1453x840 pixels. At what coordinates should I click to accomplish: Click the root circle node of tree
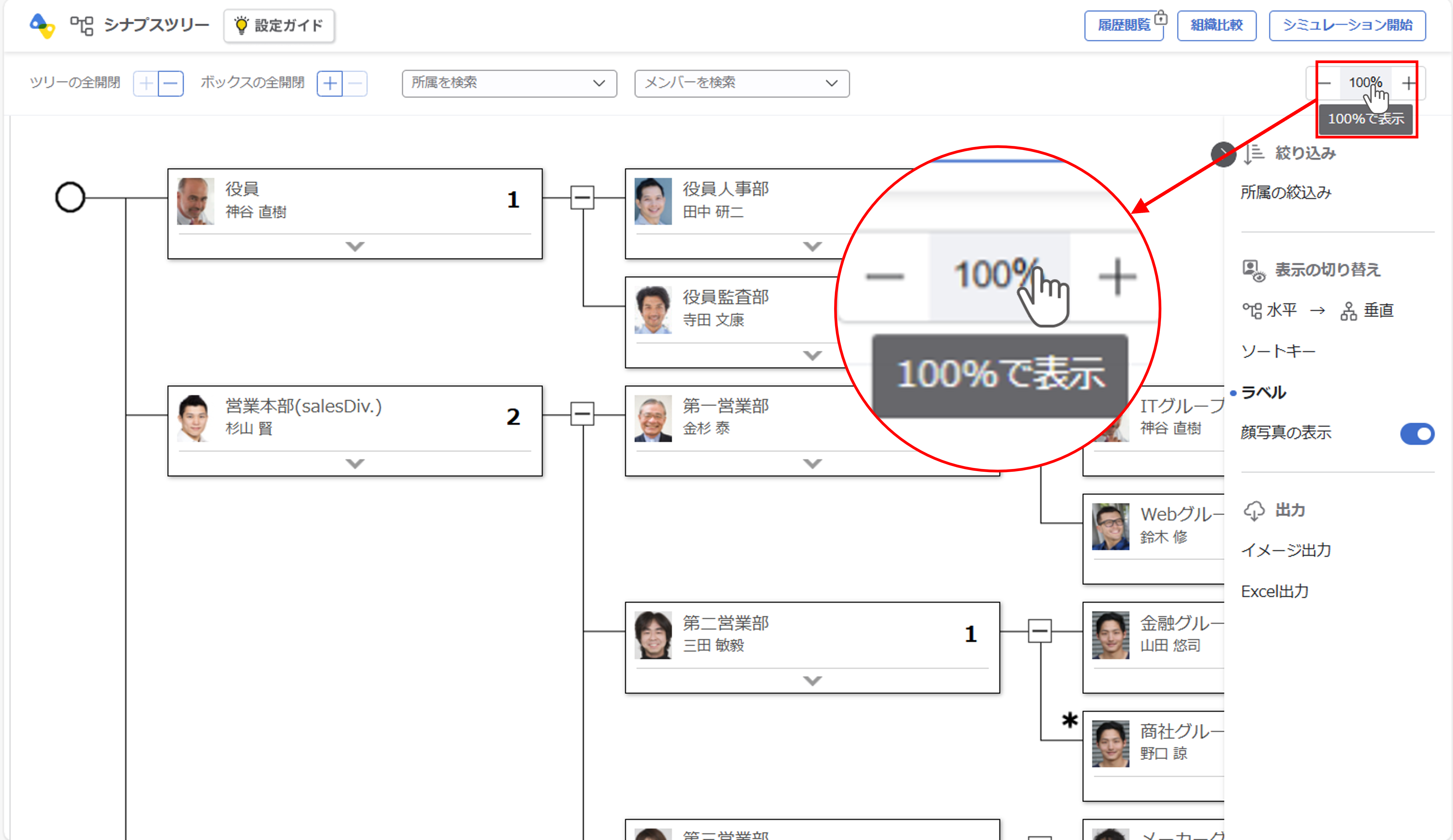click(x=70, y=198)
